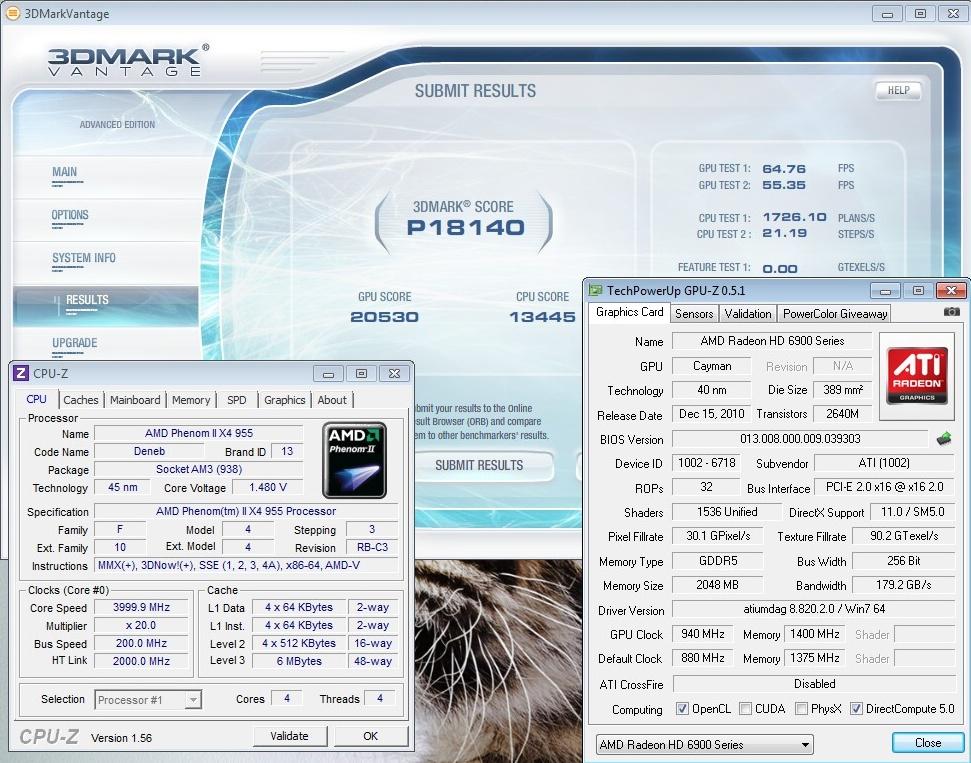Image resolution: width=971 pixels, height=763 pixels.
Task: Click the BIOS save chip icon
Action: (x=943, y=439)
